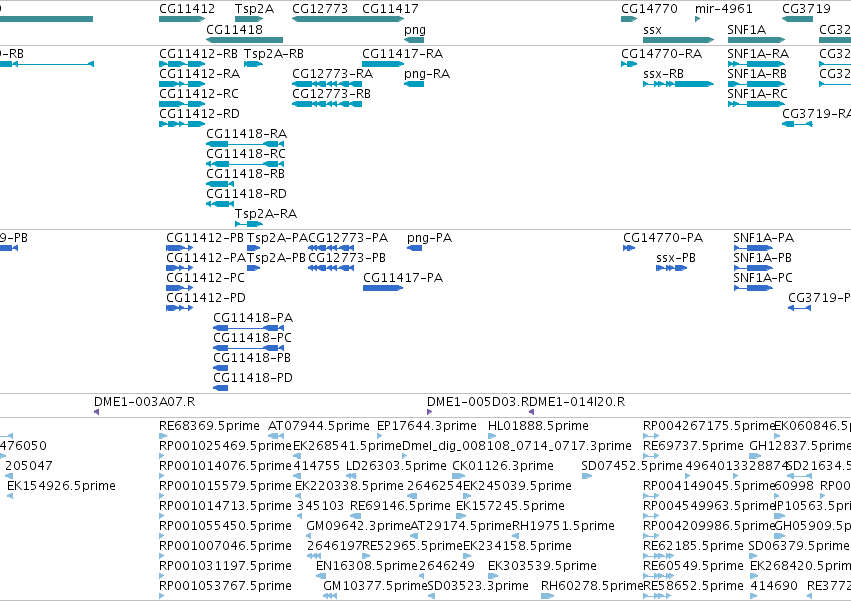Click the png-RA transcript label
The width and height of the screenshot is (851, 601).
[x=427, y=74]
